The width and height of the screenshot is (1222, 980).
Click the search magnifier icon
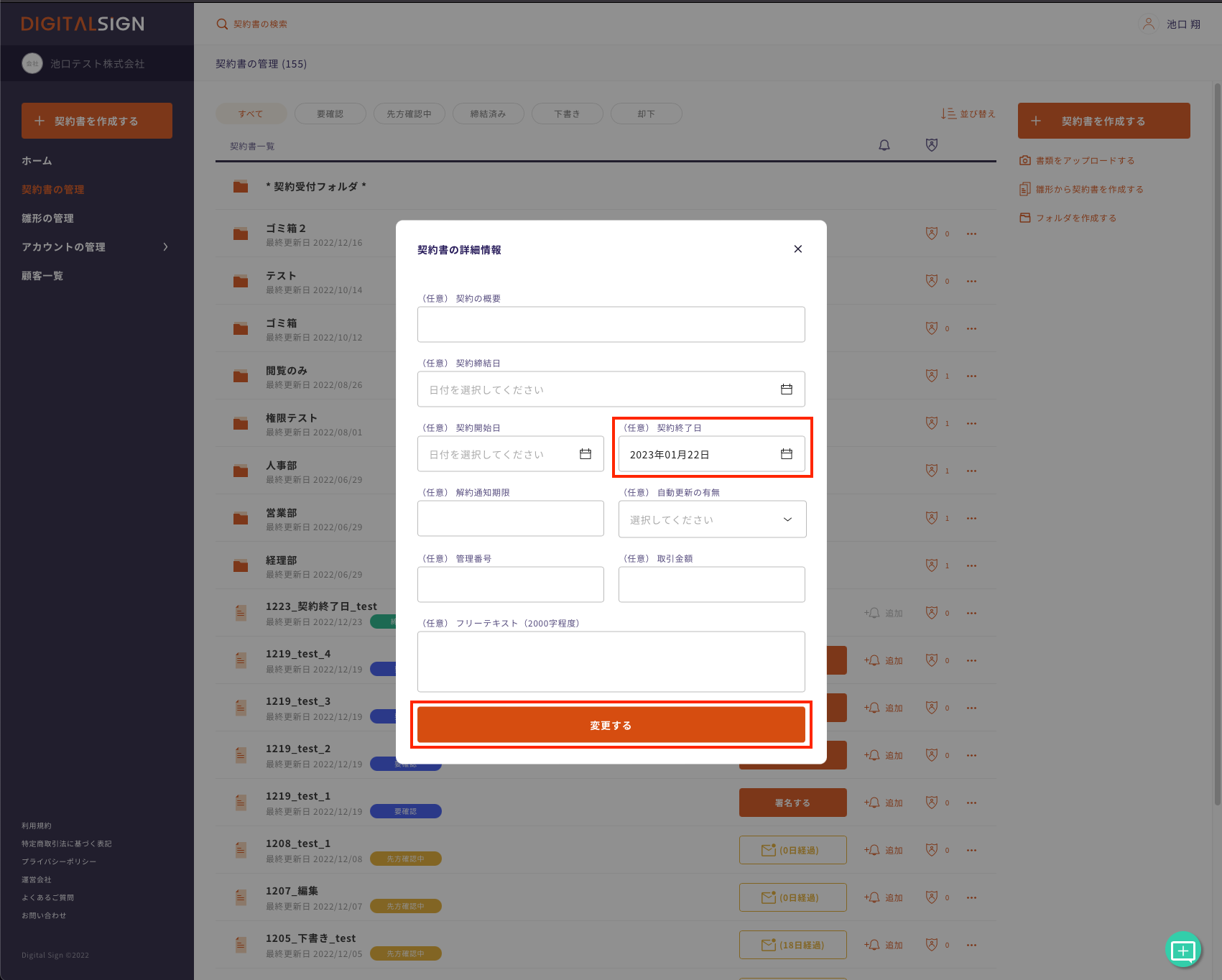click(x=222, y=24)
